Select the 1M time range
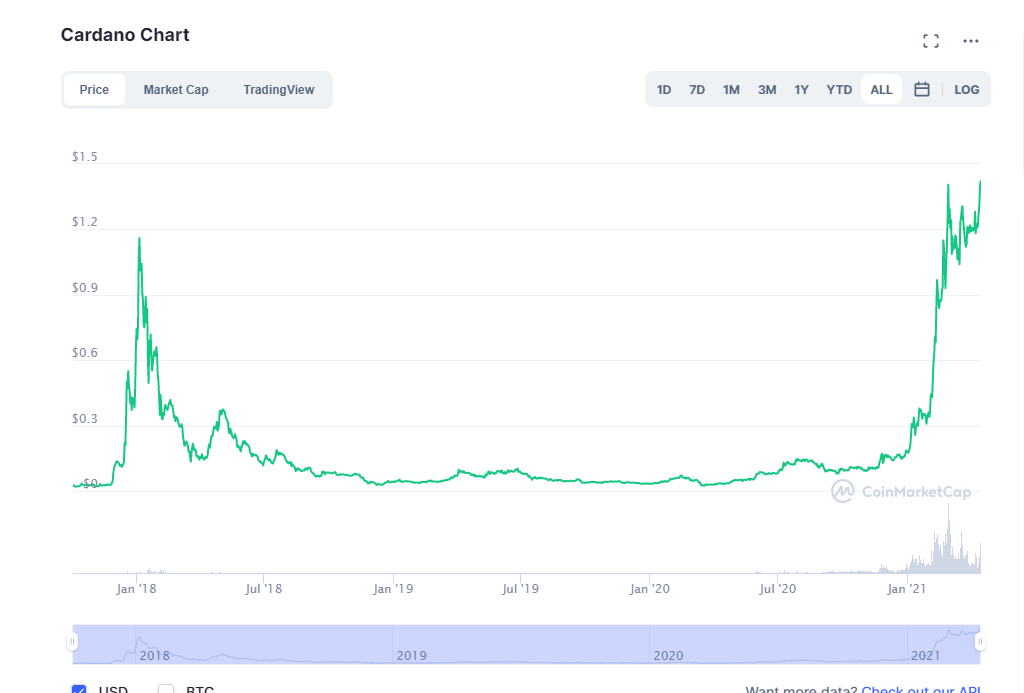This screenshot has height=693, width=1024. click(x=731, y=89)
